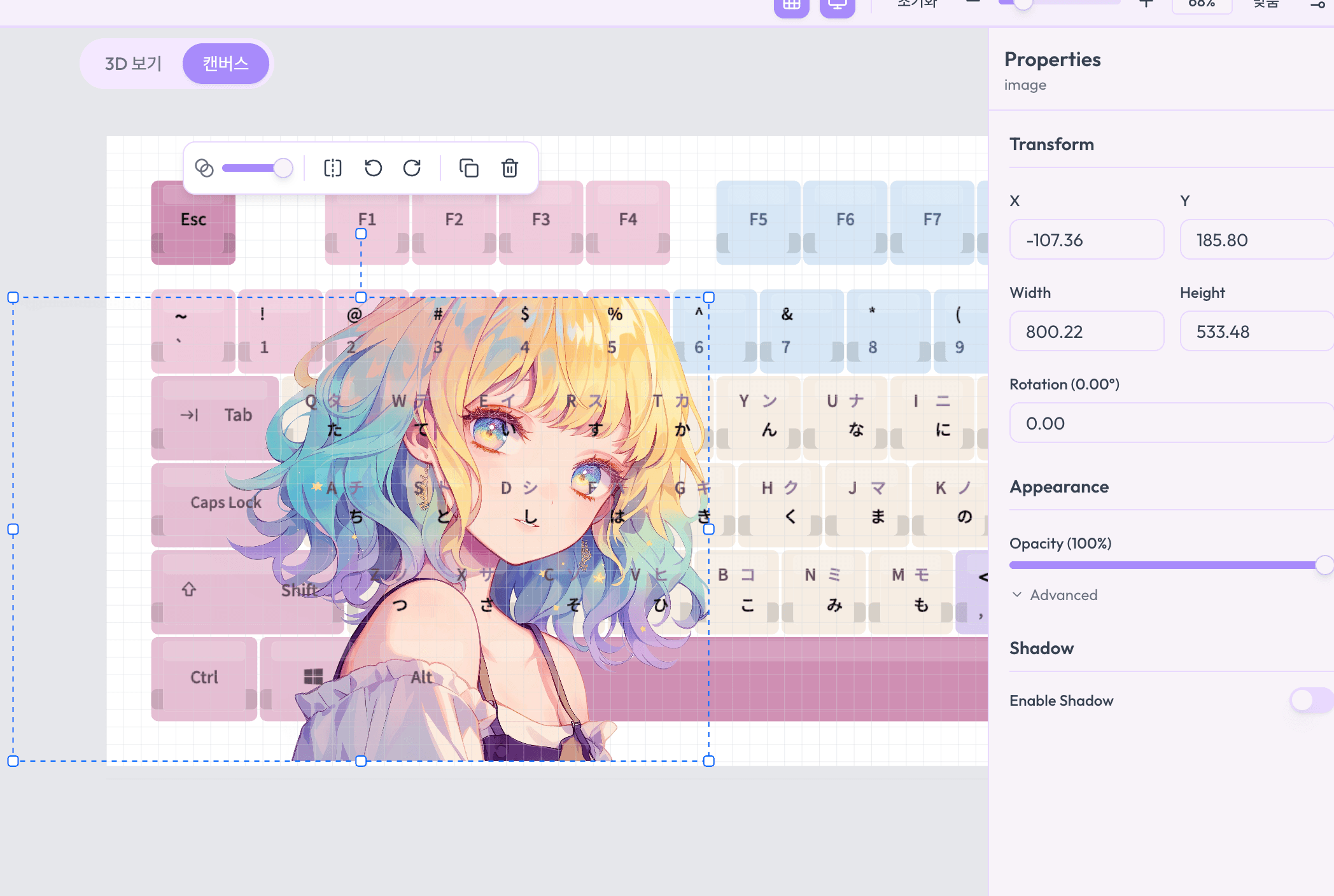Select the * 8 keycap

(889, 331)
